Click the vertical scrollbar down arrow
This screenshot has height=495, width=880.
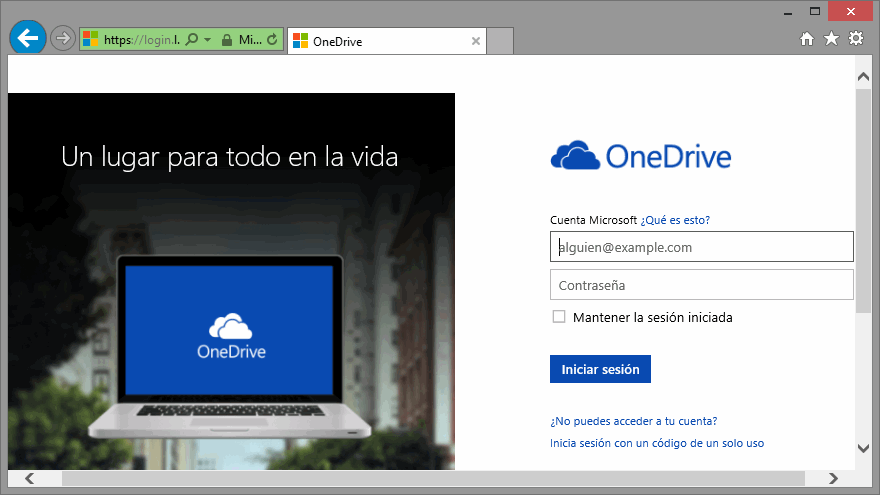tap(863, 449)
